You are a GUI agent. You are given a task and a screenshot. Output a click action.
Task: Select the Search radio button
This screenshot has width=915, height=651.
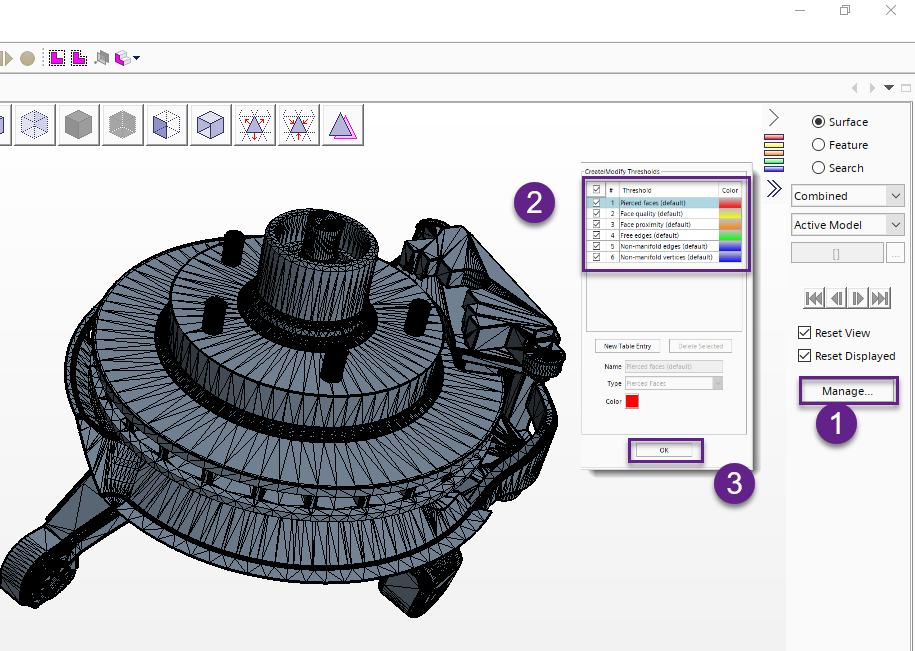(x=818, y=168)
